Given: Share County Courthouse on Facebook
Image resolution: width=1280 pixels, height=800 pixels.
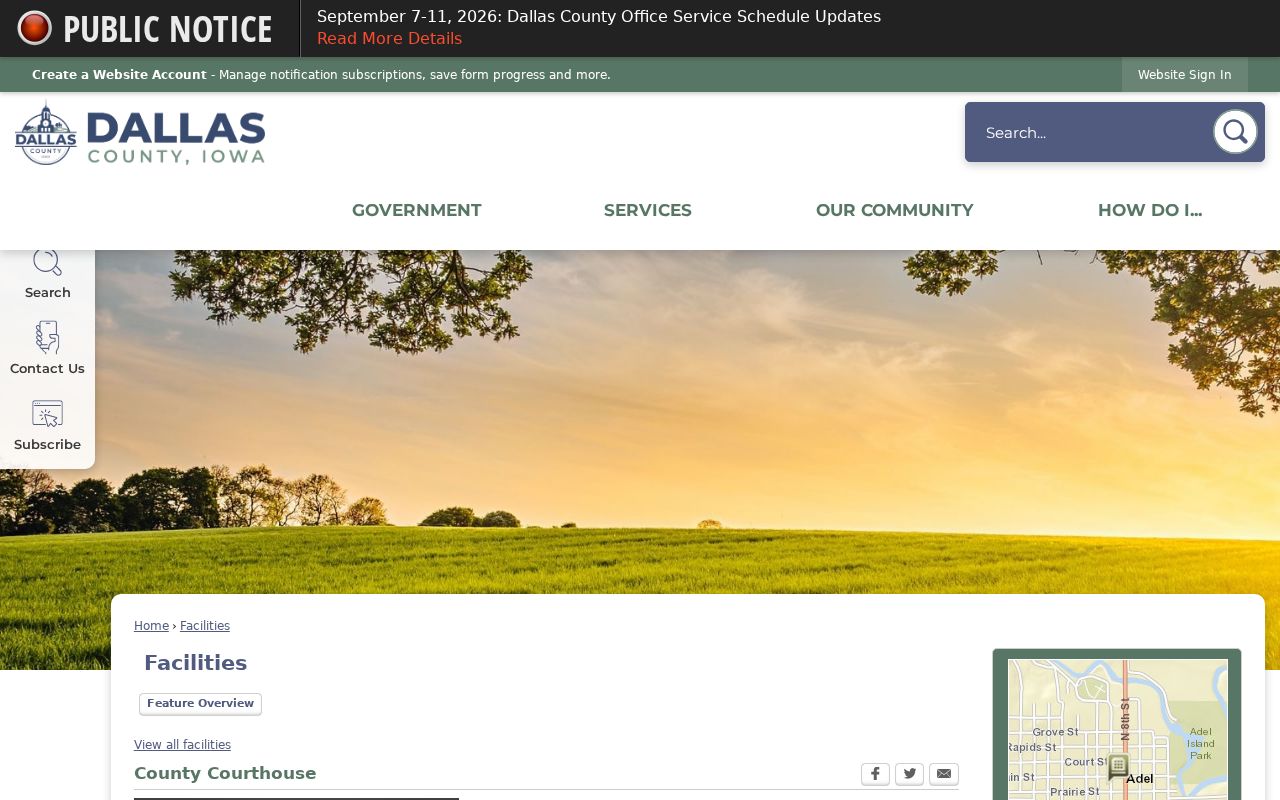Looking at the screenshot, I should coord(875,774).
